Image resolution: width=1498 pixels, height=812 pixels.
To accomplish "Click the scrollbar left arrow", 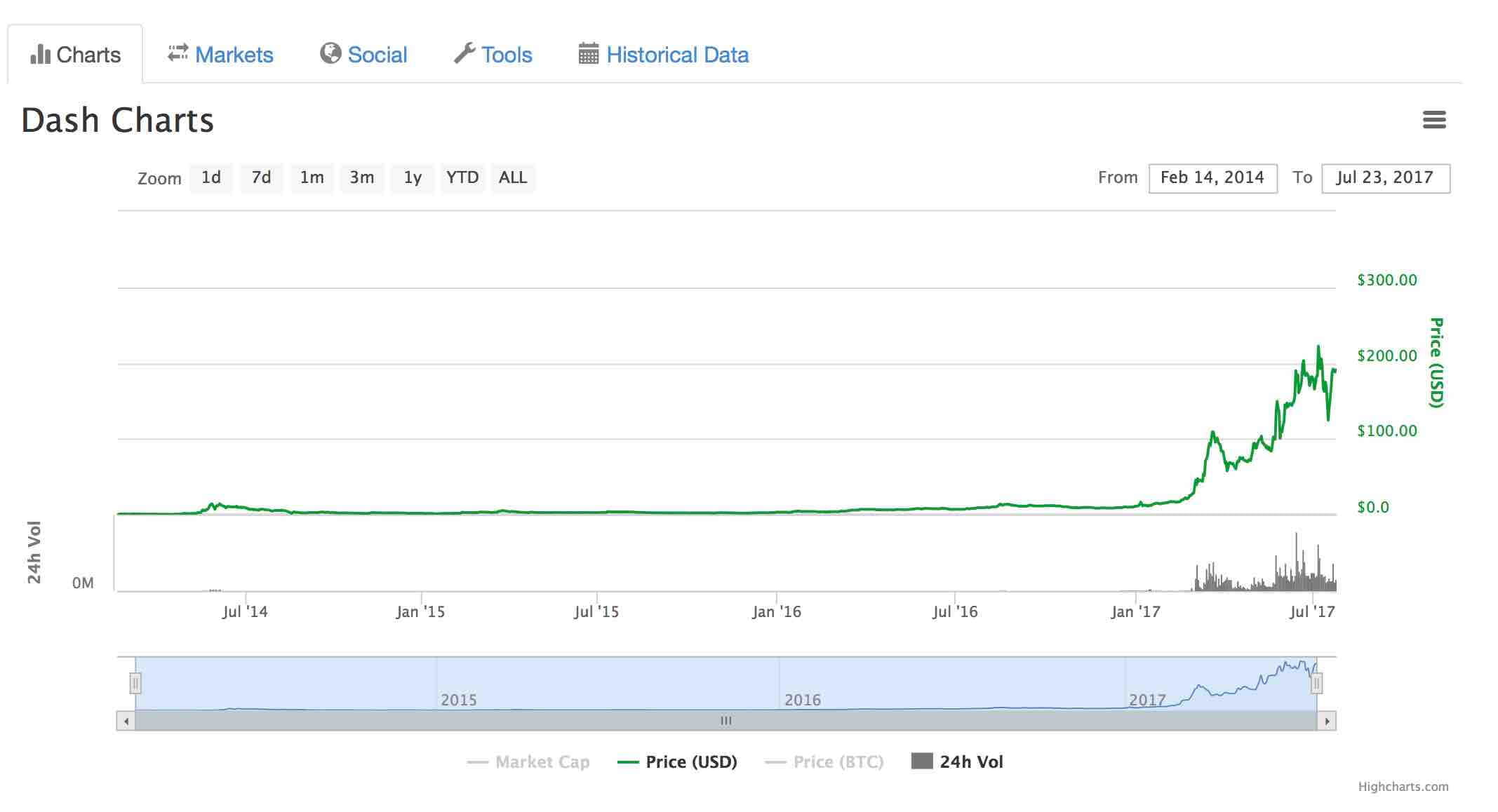I will [126, 721].
